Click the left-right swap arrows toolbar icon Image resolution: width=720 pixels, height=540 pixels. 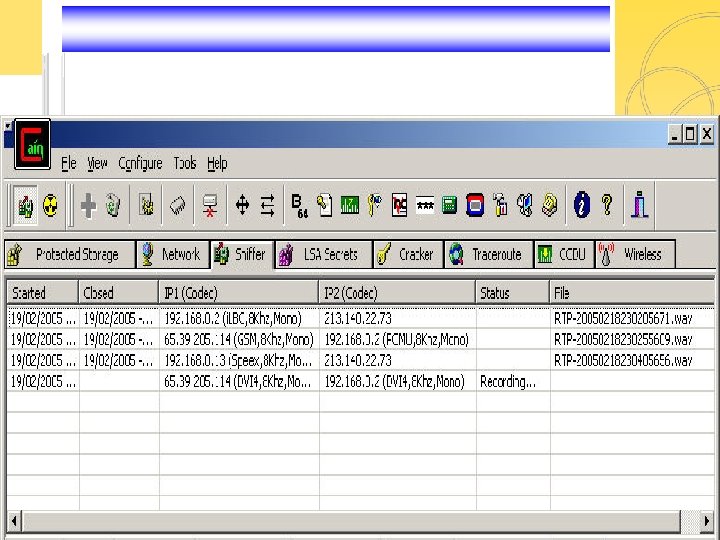(267, 205)
